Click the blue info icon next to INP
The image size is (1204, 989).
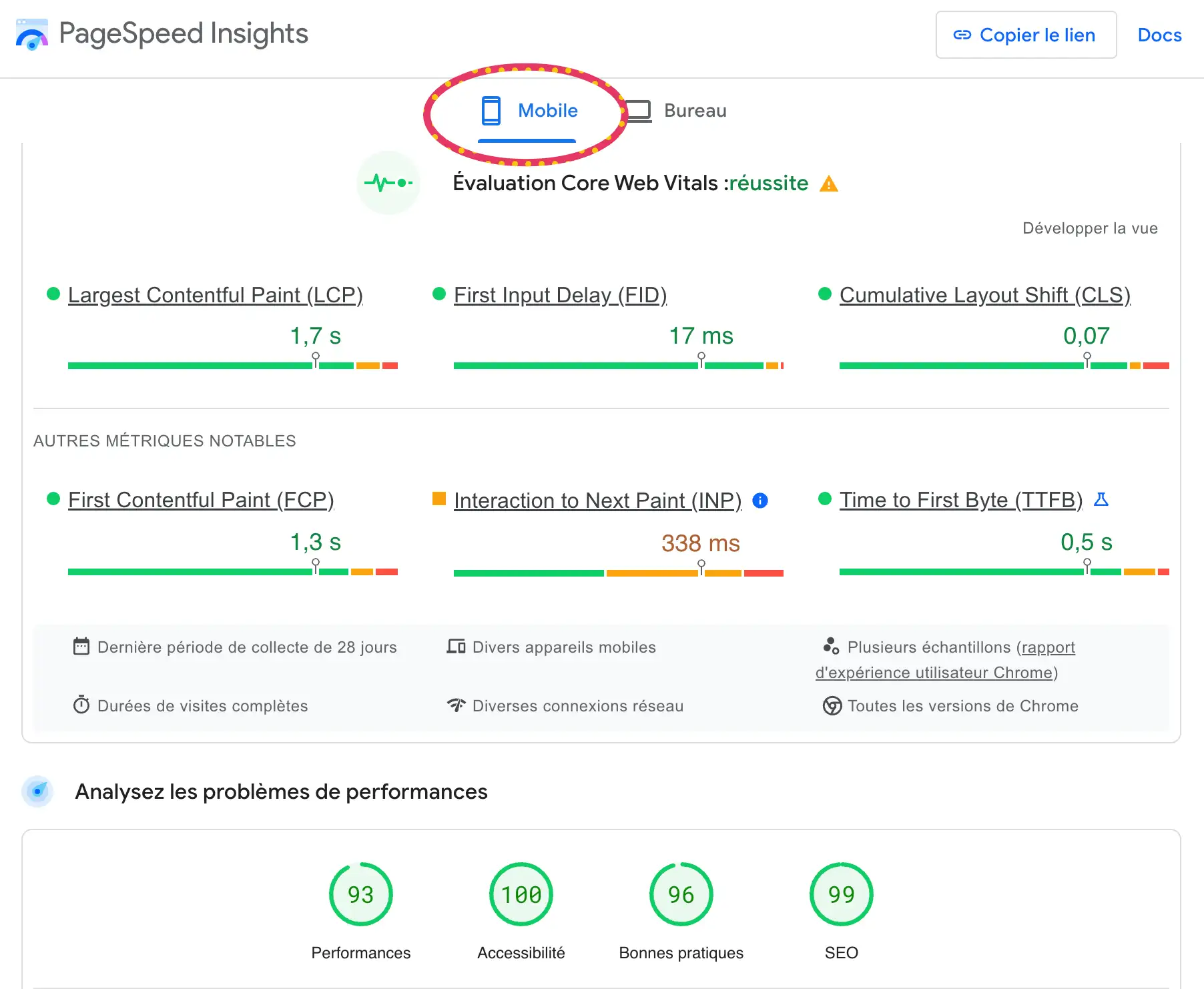click(x=760, y=501)
